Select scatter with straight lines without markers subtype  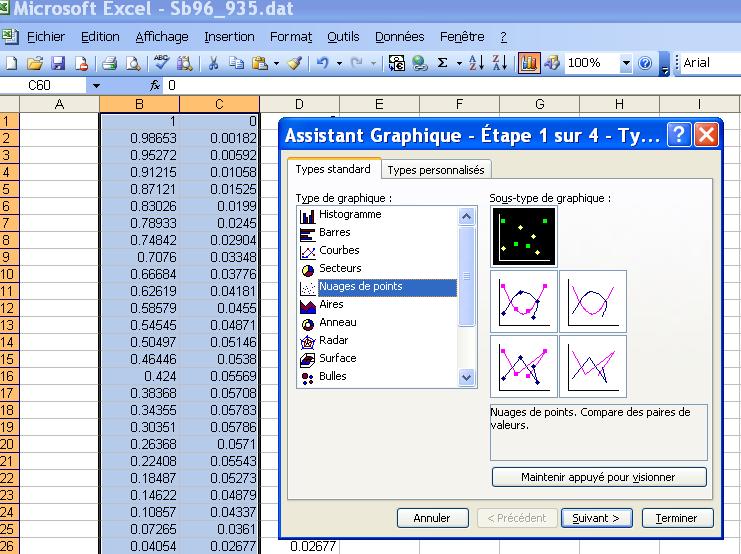click(593, 366)
